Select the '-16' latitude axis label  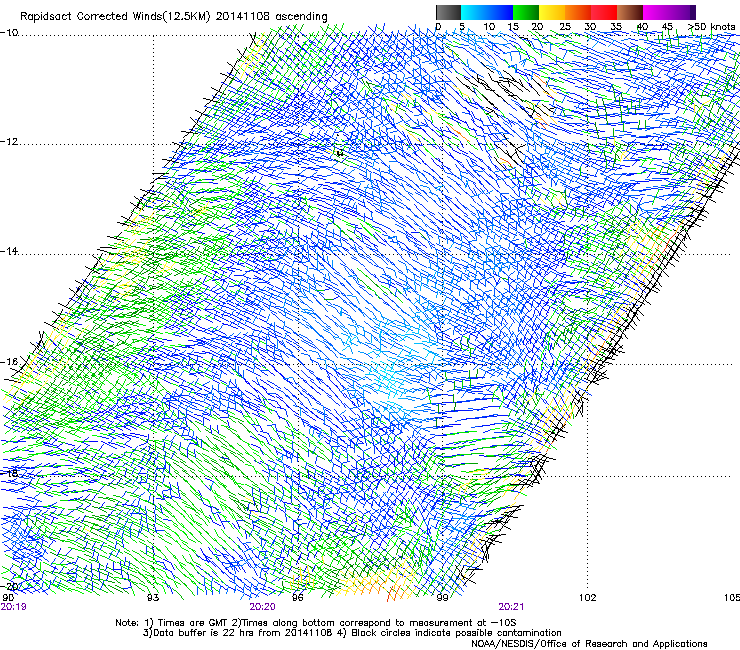click(x=9, y=362)
